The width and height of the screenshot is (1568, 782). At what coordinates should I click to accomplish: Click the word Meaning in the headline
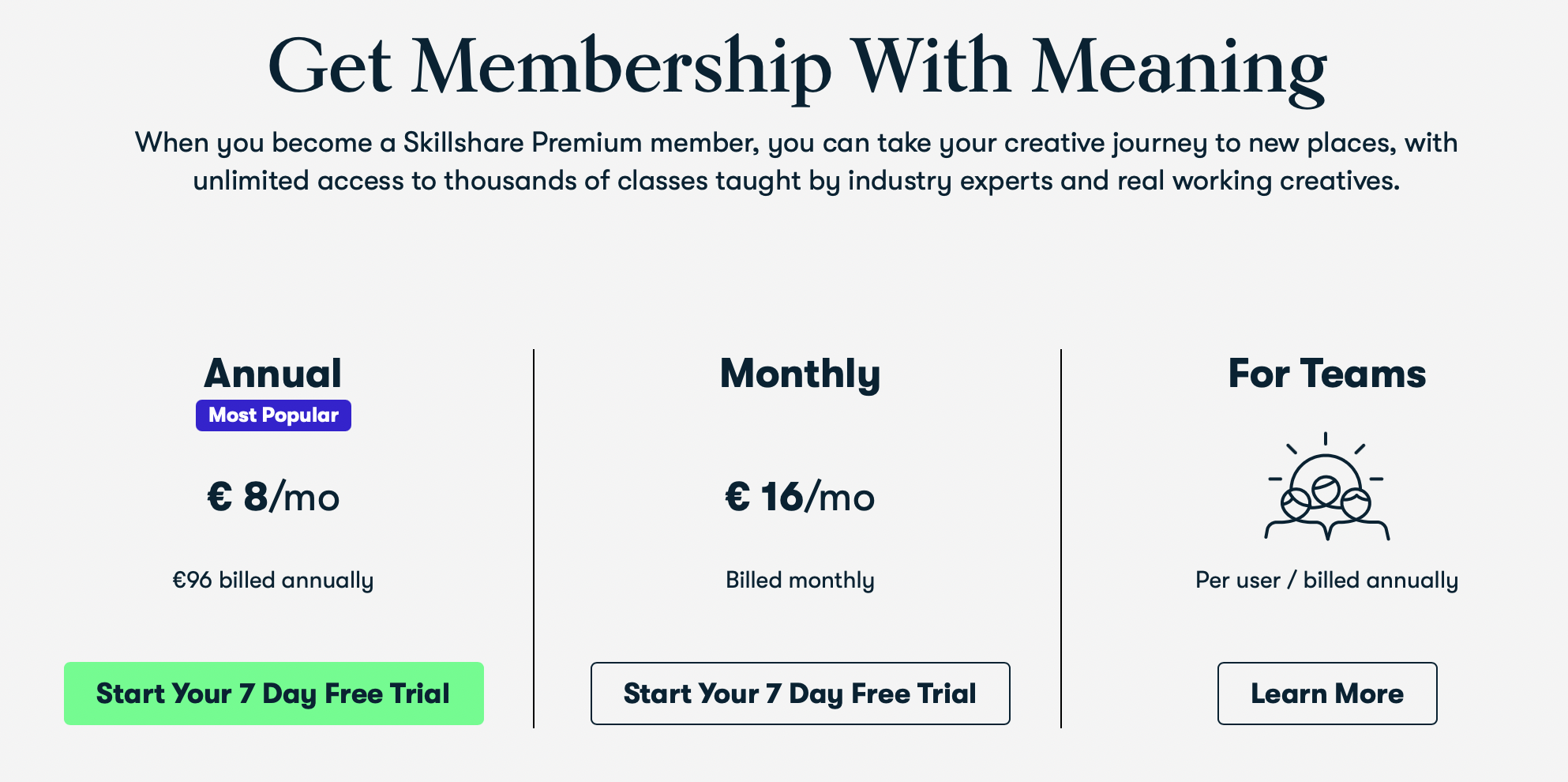pyautogui.click(x=1179, y=67)
